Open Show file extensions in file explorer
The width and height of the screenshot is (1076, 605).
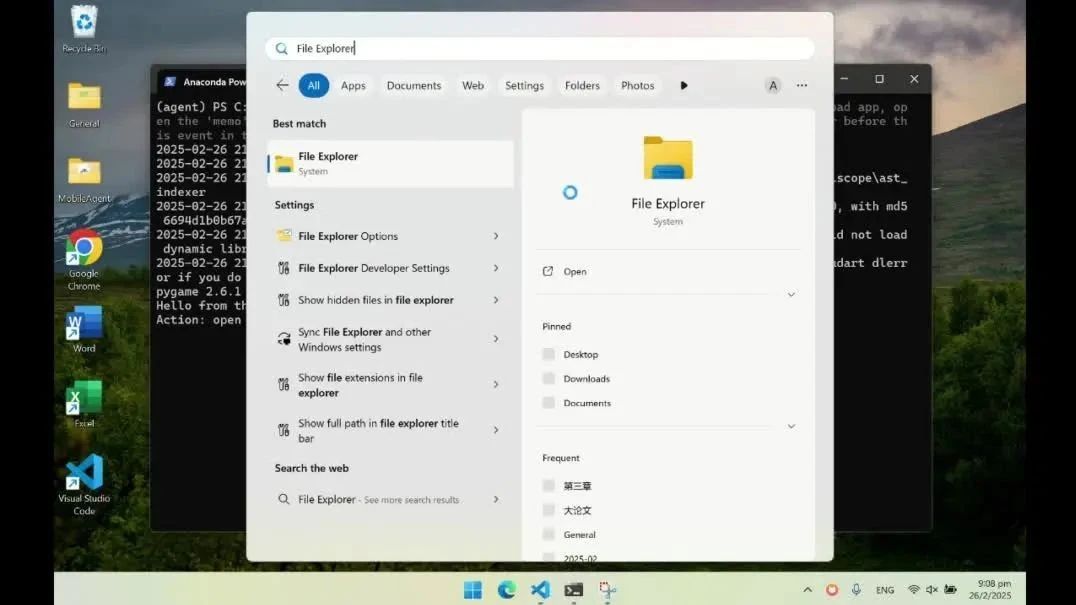point(390,385)
